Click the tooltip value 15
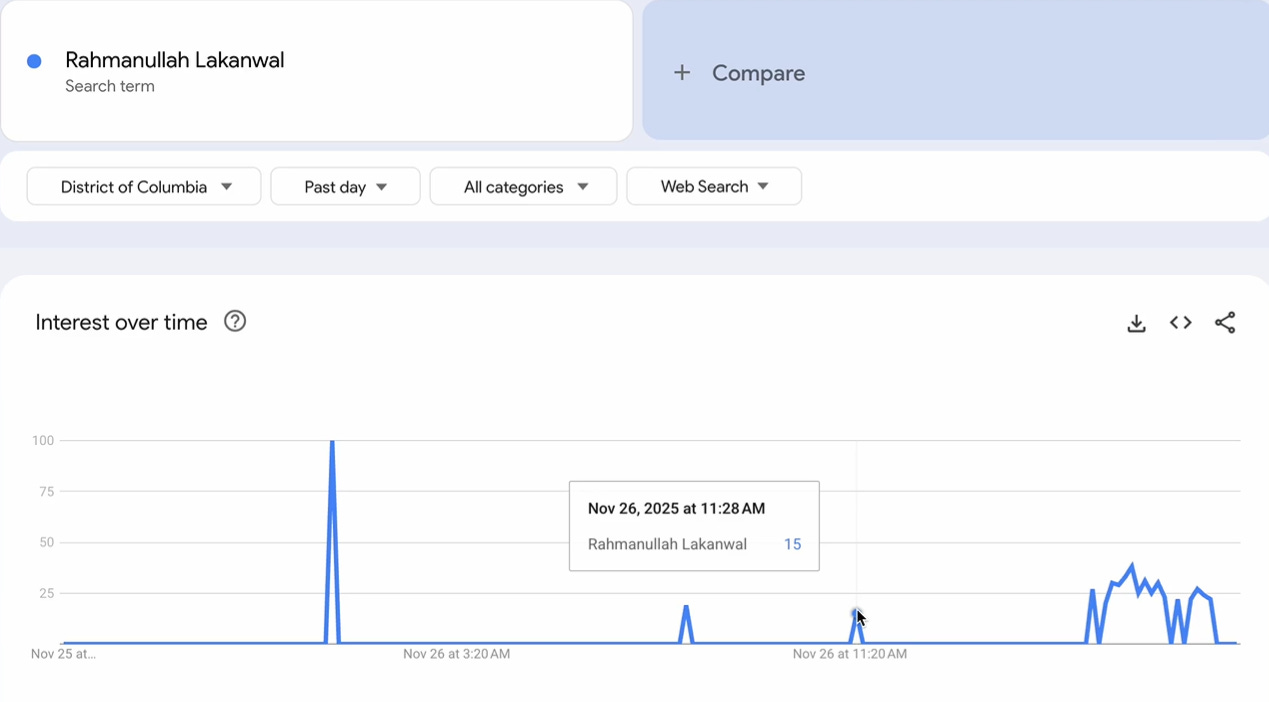 [792, 544]
